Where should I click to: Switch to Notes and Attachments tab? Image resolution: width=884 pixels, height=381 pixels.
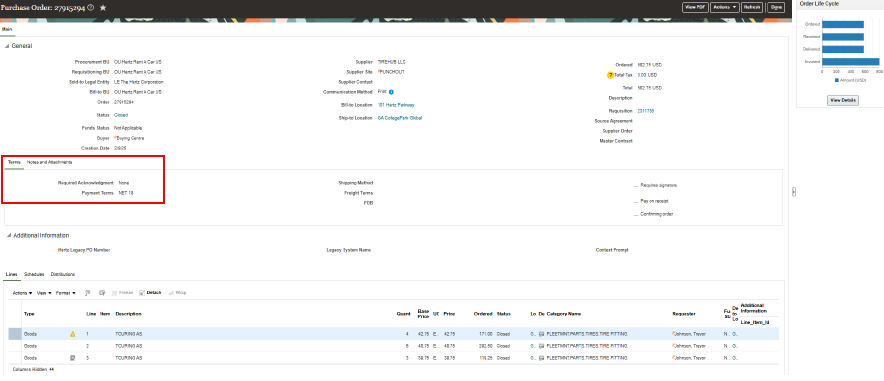[50, 162]
